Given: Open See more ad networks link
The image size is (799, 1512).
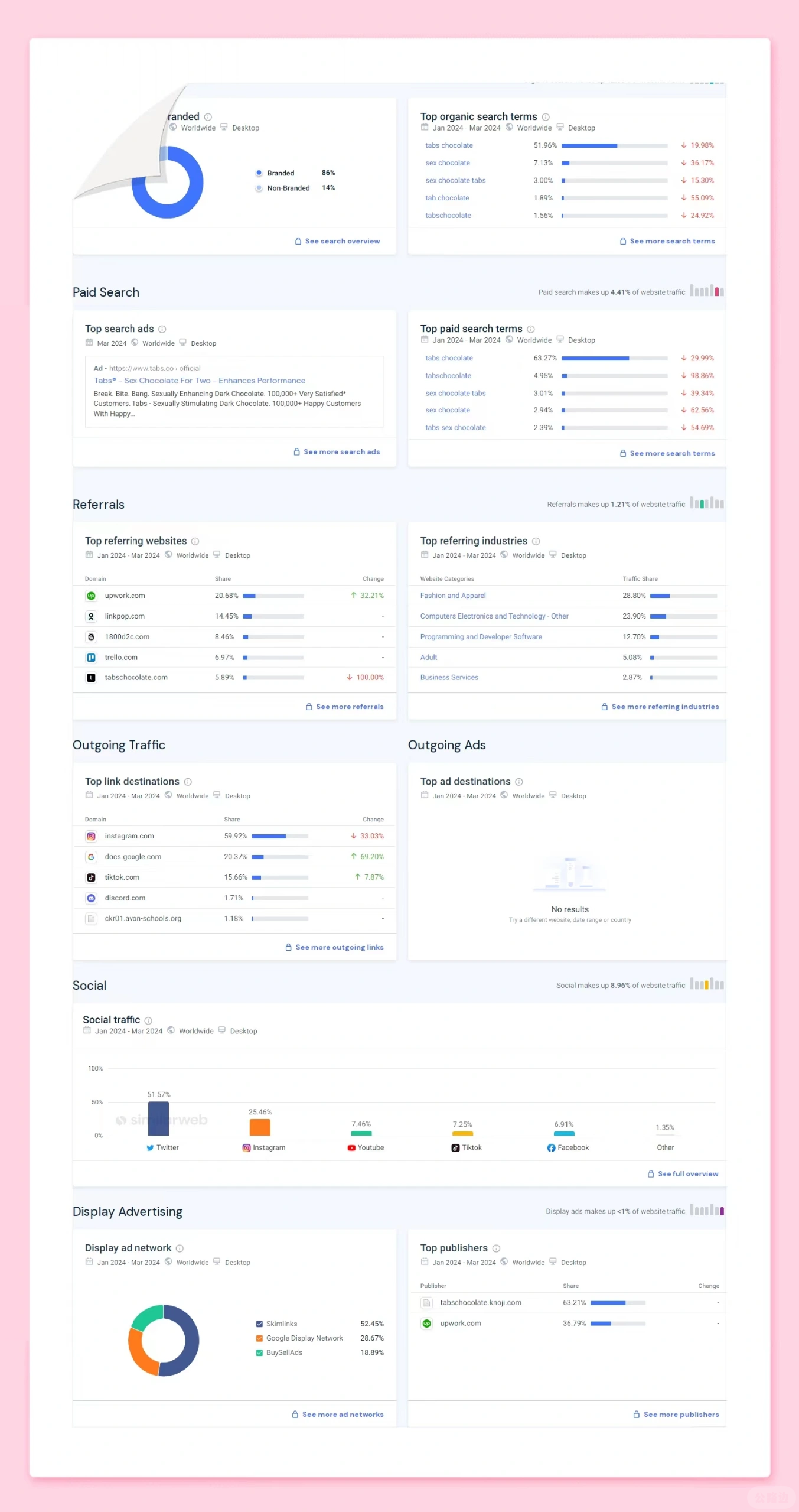Looking at the screenshot, I should pos(338,1415).
